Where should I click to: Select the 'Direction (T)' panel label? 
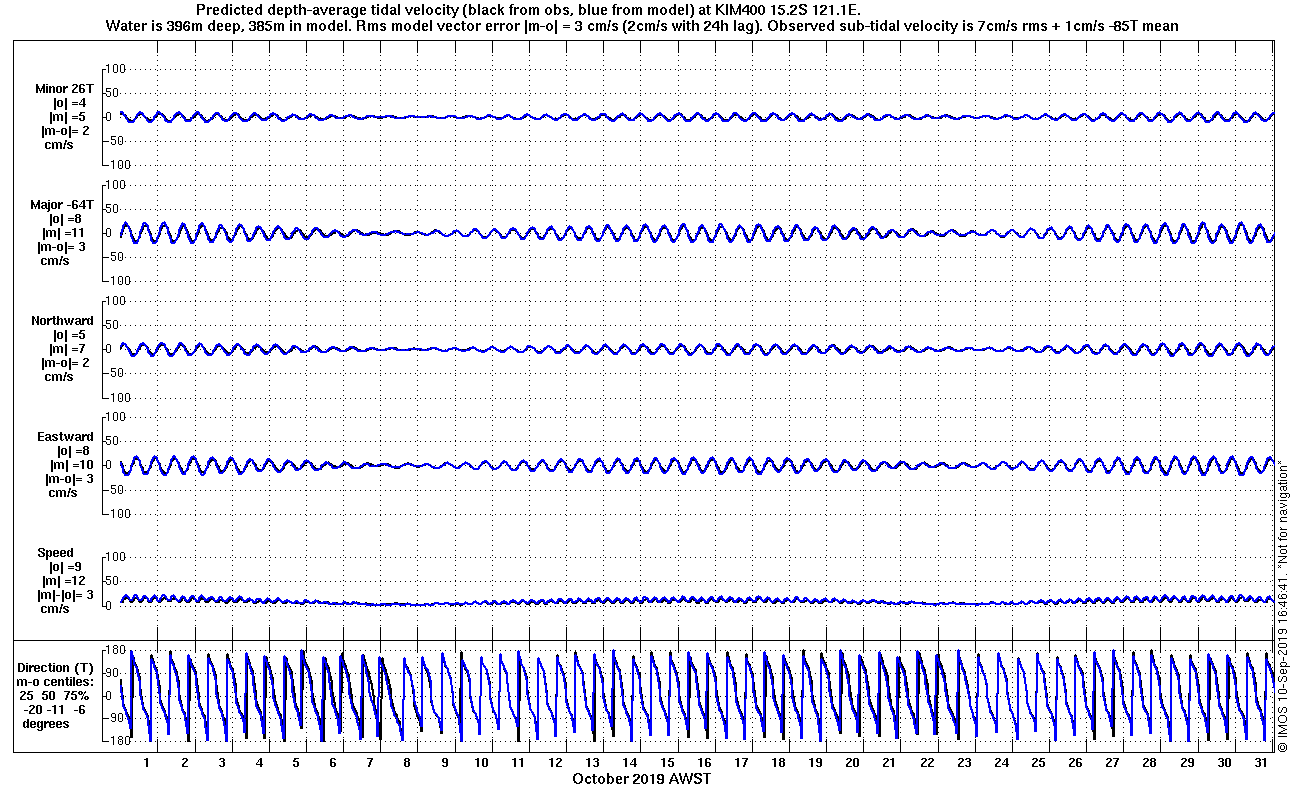[57, 668]
